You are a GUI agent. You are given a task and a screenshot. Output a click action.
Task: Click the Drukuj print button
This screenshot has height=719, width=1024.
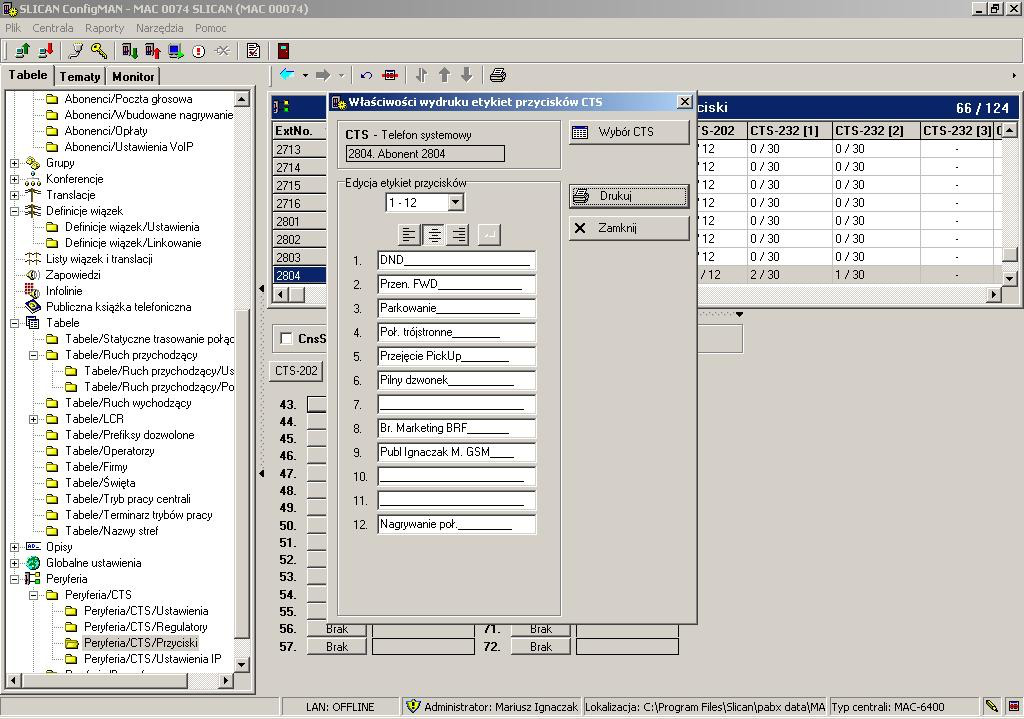tap(629, 196)
